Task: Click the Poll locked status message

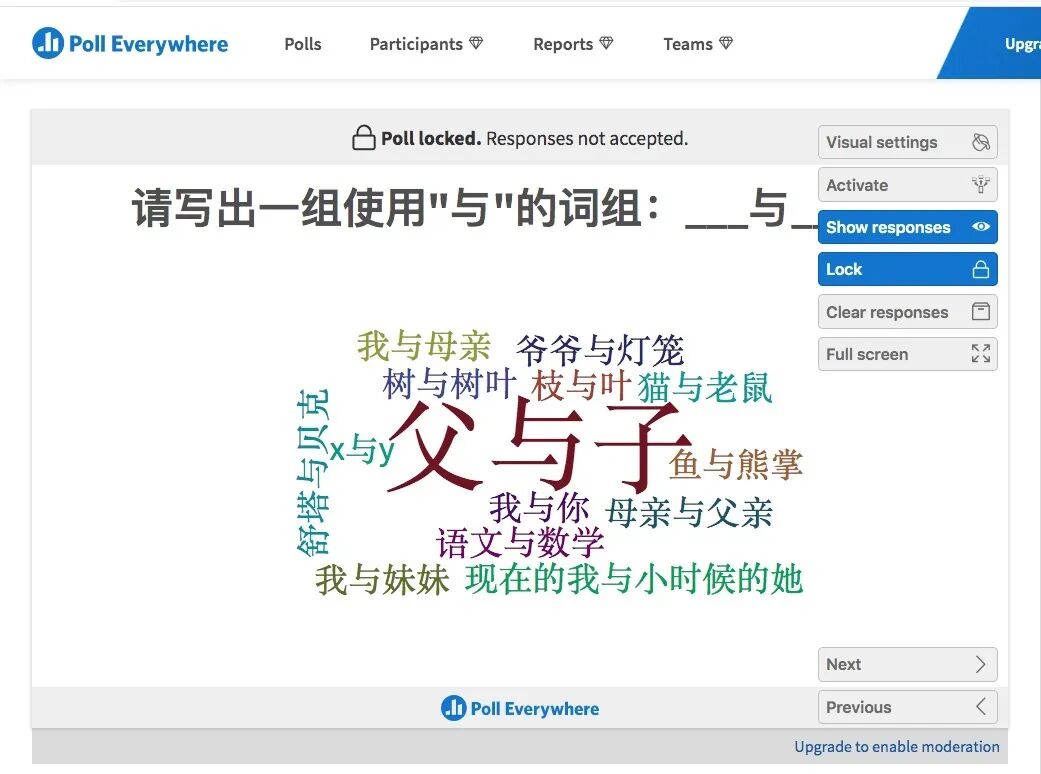Action: (520, 138)
